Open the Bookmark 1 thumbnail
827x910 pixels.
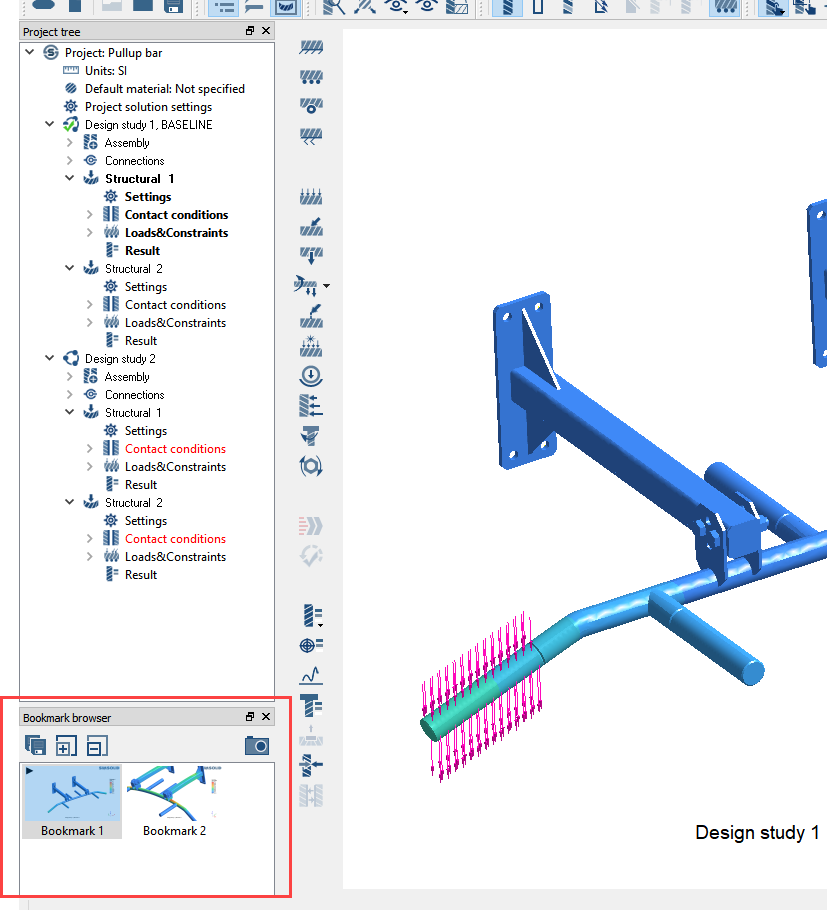(72, 801)
